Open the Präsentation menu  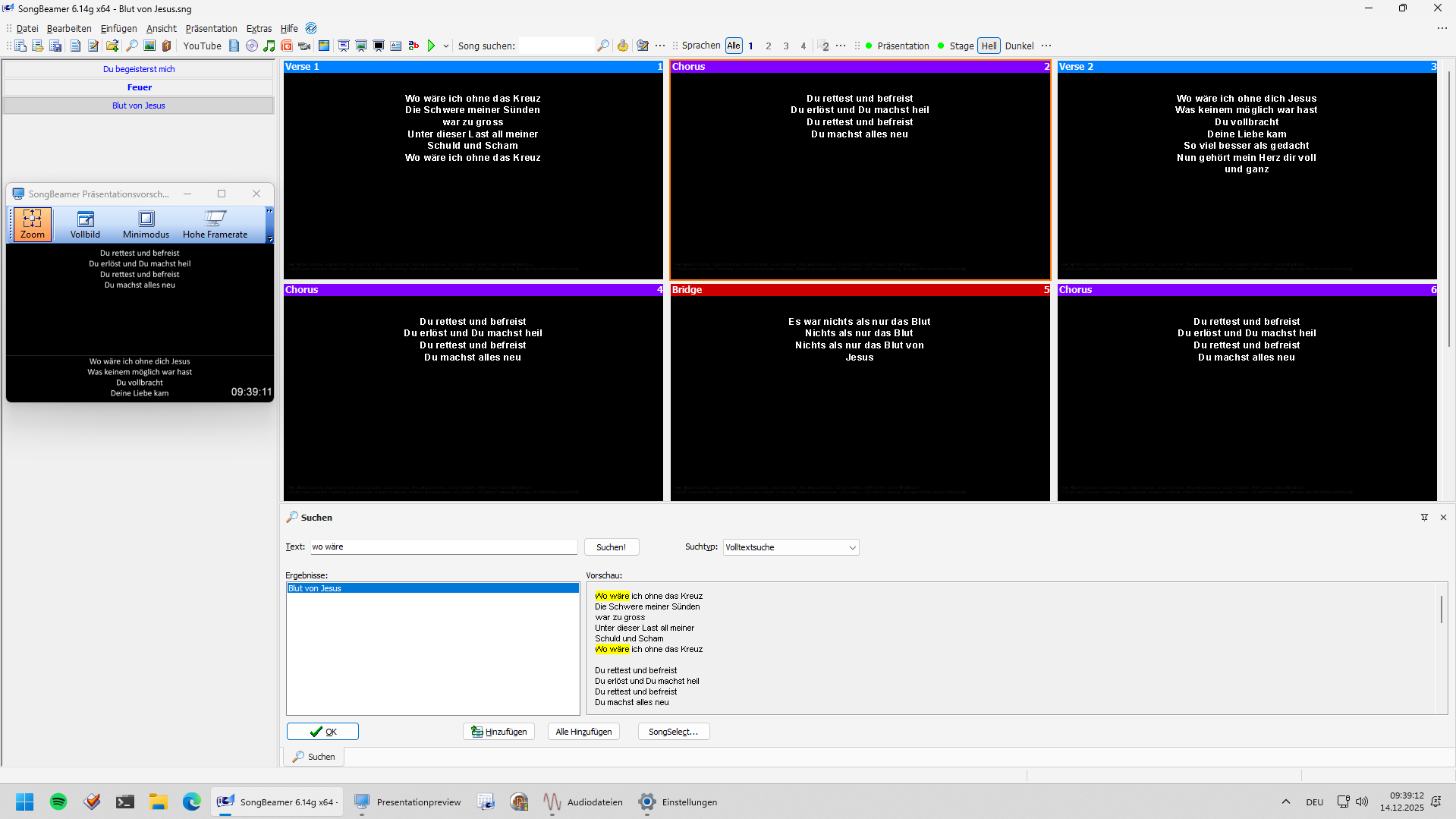coord(211,29)
